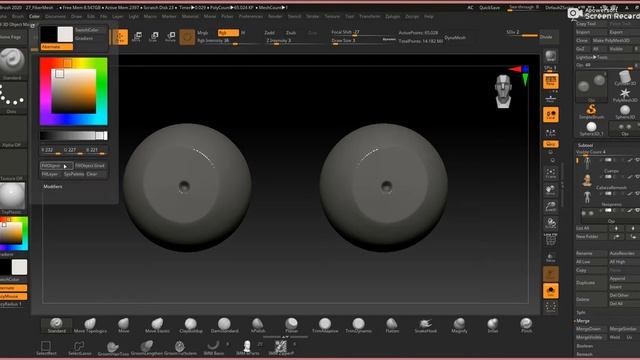Screen dimensions: 640x360
Task: Click the SysPalette button
Action: (x=74, y=174)
